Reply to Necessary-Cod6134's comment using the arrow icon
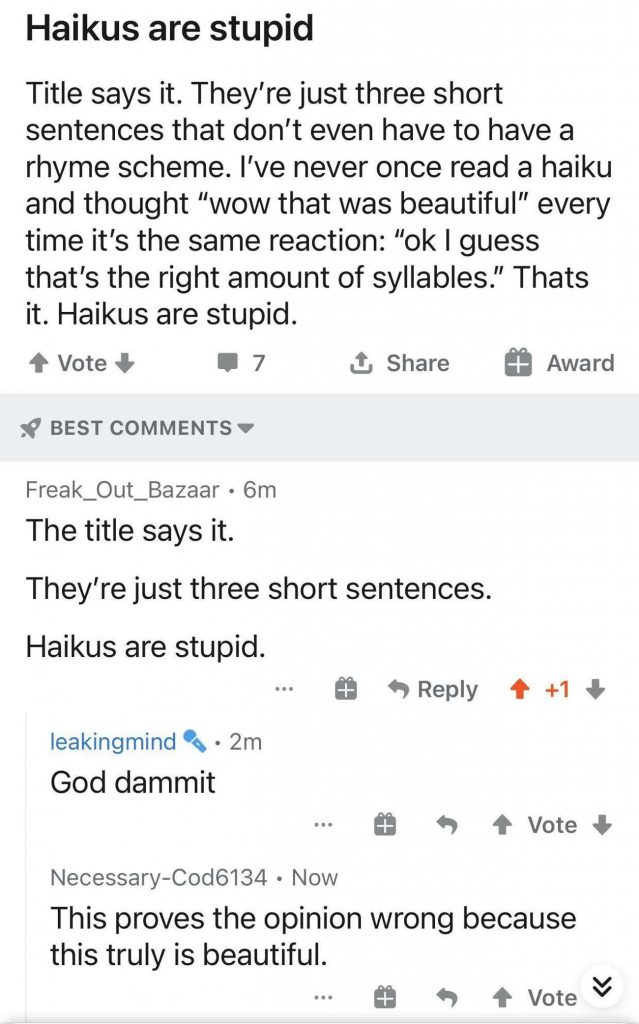The width and height of the screenshot is (639, 1024). (447, 997)
